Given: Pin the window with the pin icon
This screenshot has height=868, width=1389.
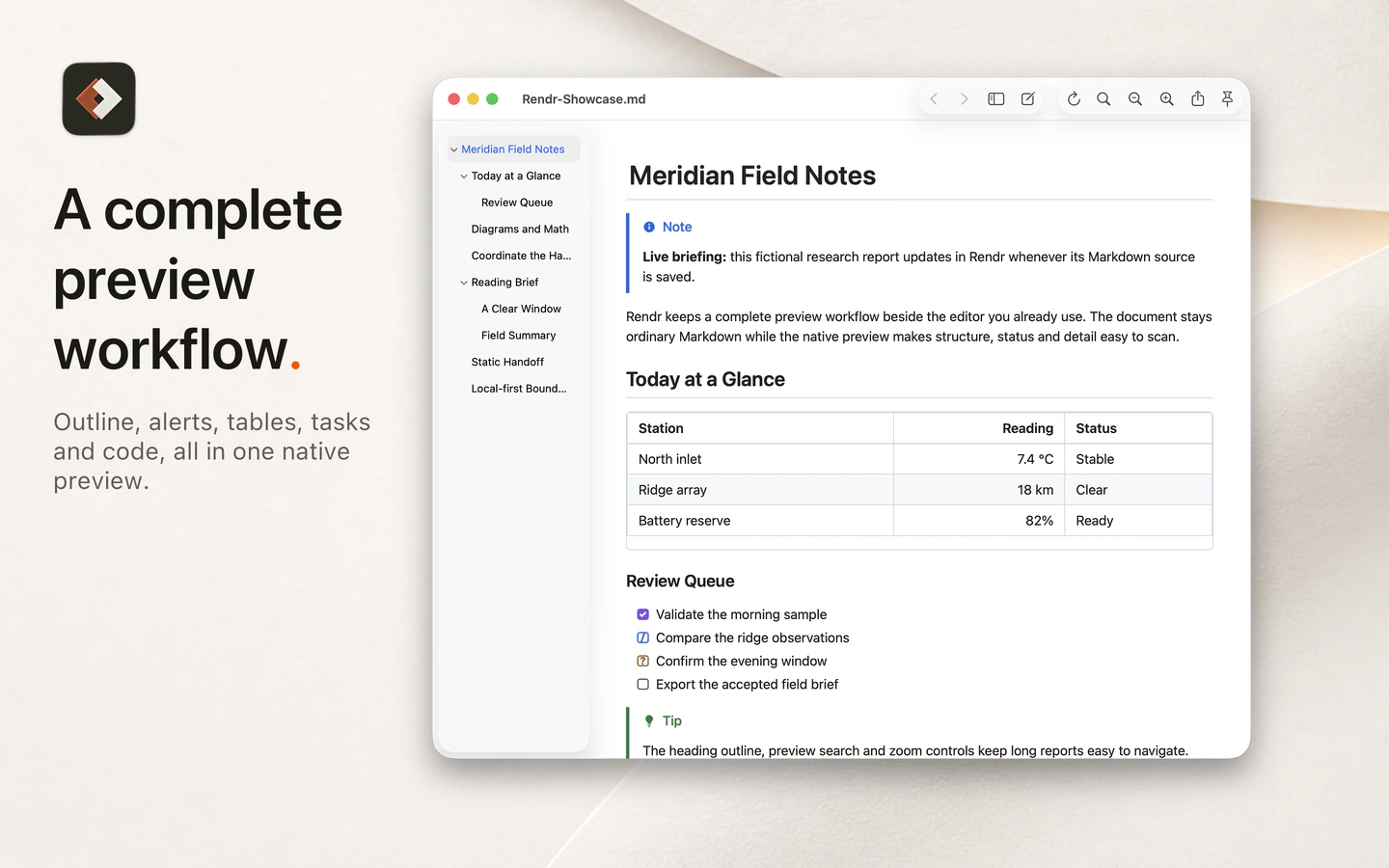Looking at the screenshot, I should tap(1228, 98).
